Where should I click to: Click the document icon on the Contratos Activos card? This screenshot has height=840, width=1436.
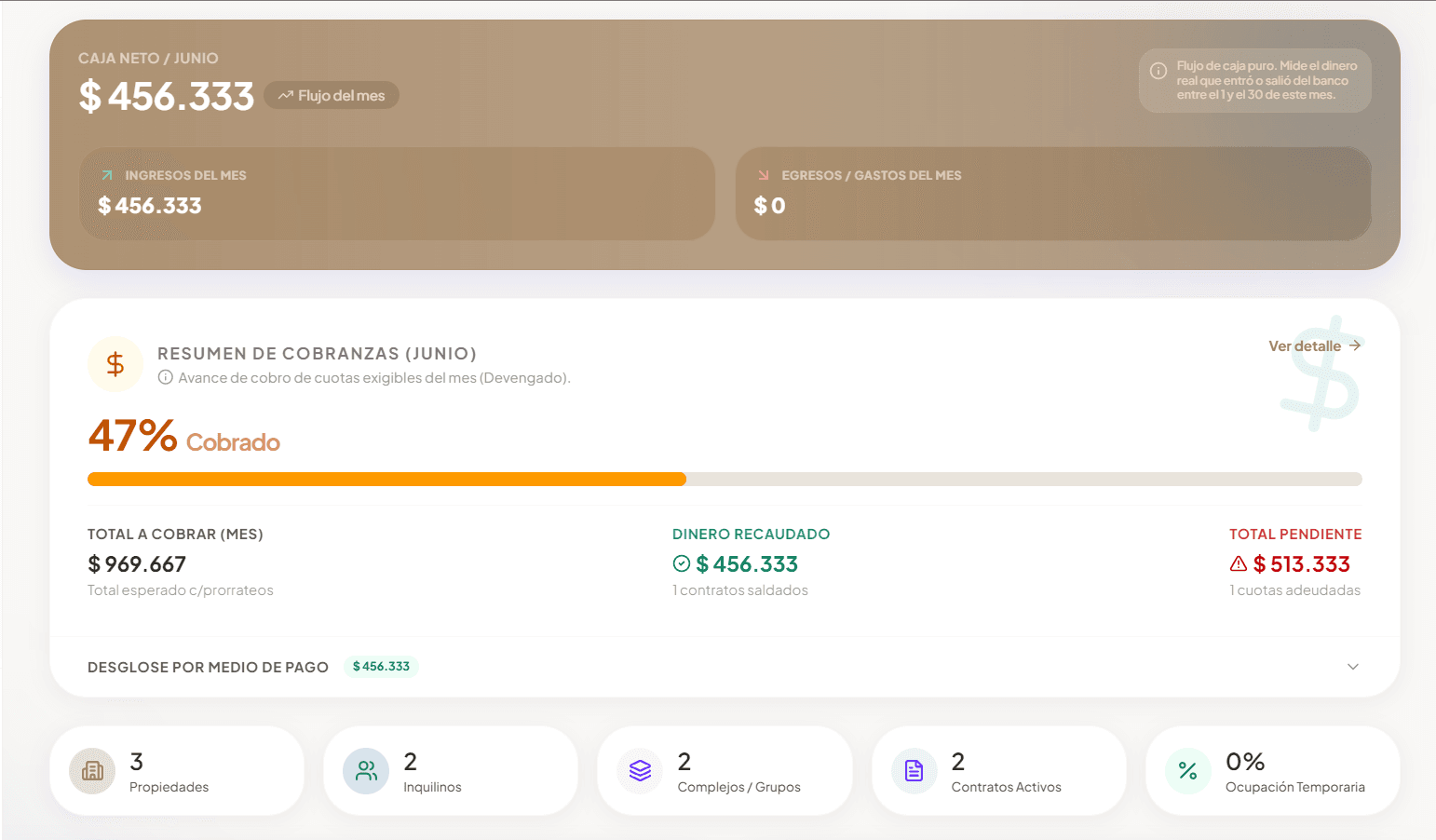(x=914, y=771)
